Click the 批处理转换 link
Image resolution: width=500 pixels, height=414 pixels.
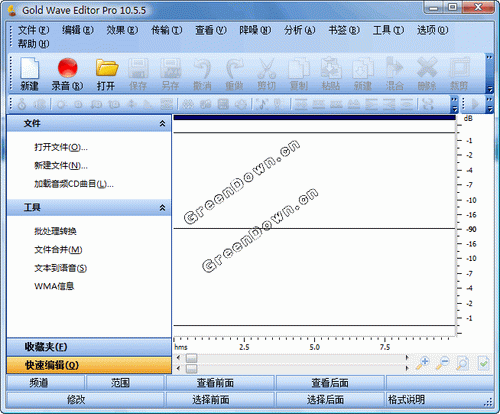coord(55,231)
